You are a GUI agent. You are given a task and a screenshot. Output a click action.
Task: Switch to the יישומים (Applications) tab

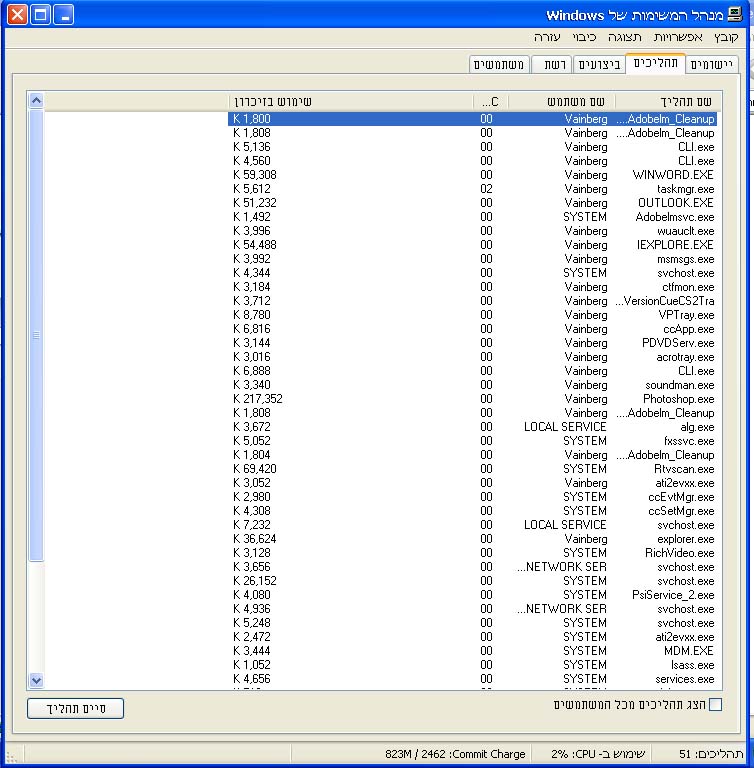(x=711, y=64)
